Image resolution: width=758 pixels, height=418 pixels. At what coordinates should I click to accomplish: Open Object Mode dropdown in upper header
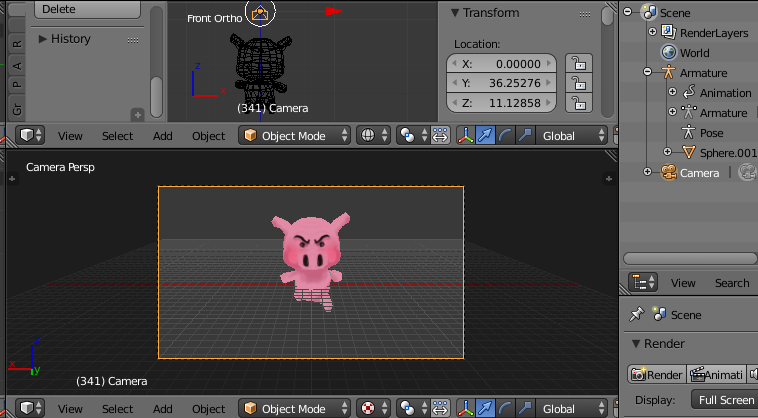tap(294, 136)
